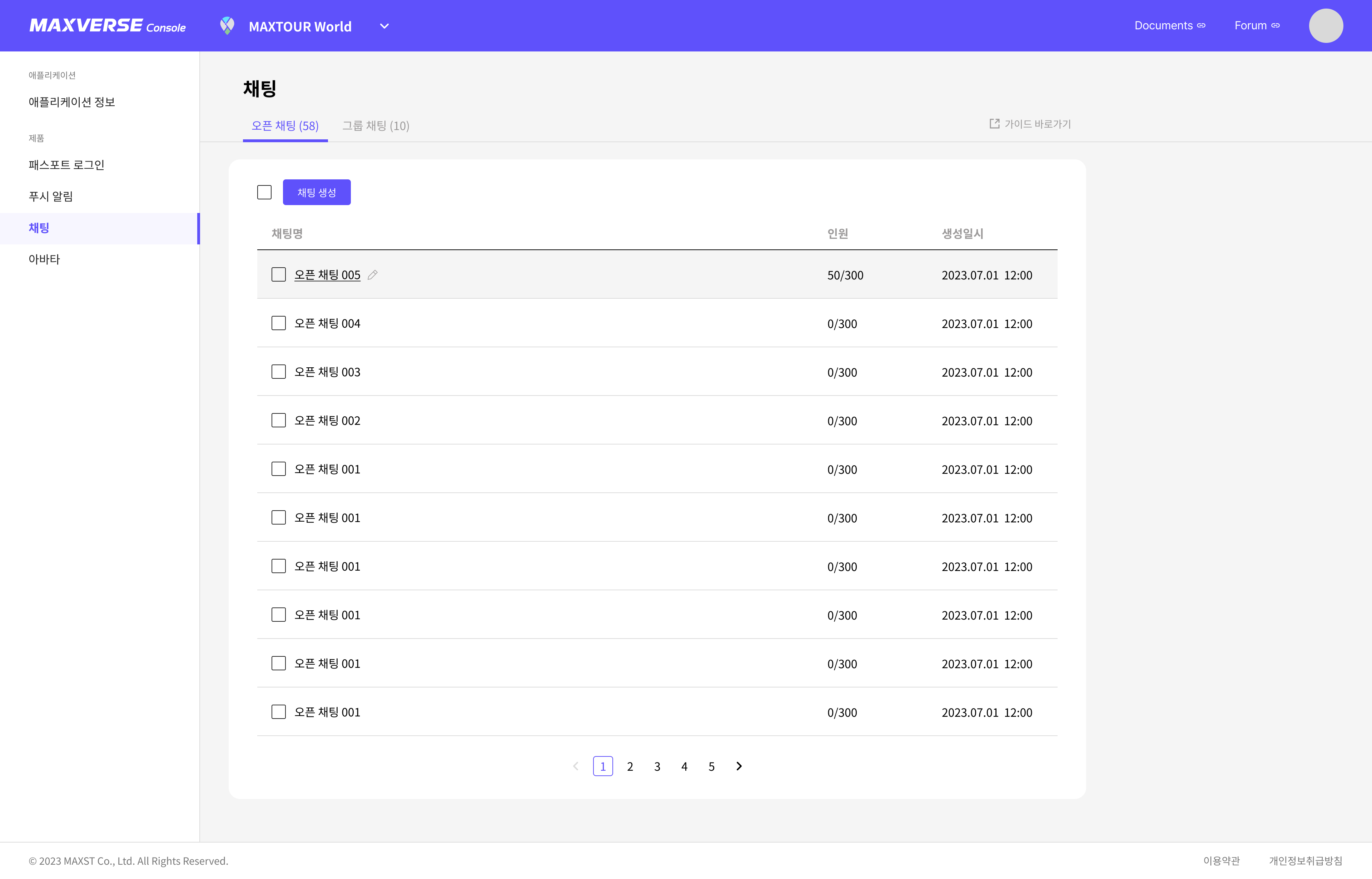Image resolution: width=1372 pixels, height=879 pixels.
Task: Go to page 3
Action: [657, 766]
